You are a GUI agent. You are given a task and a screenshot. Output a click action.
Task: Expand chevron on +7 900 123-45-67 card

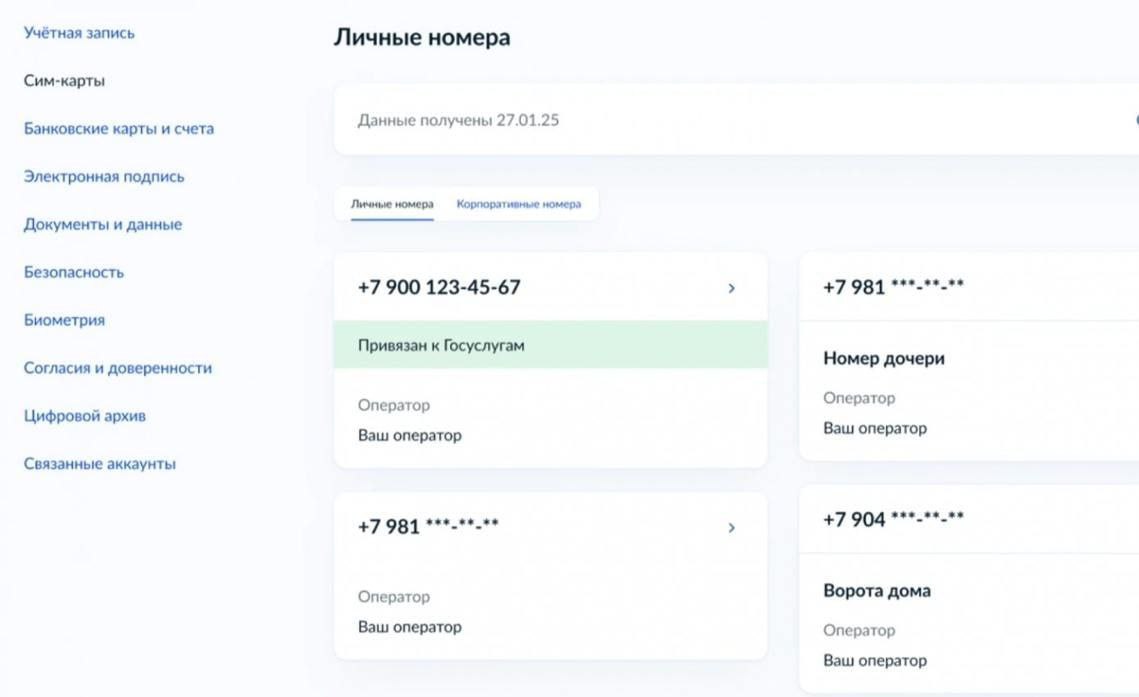coord(731,288)
